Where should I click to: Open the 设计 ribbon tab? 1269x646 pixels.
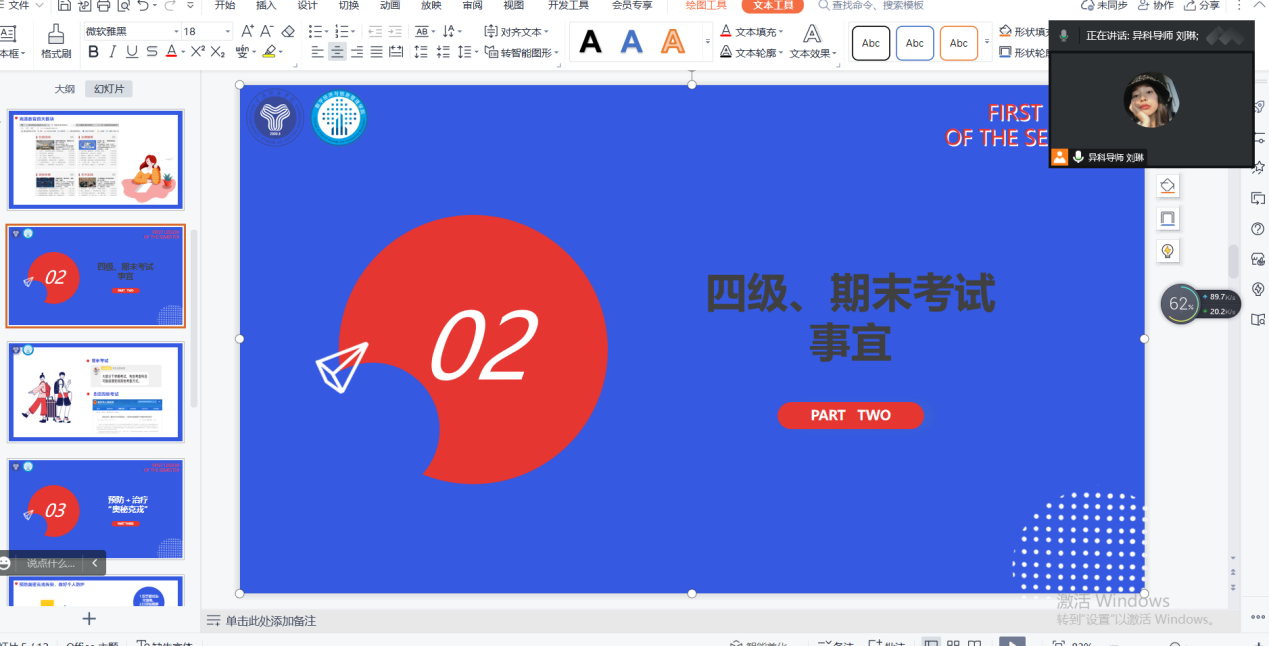[307, 5]
